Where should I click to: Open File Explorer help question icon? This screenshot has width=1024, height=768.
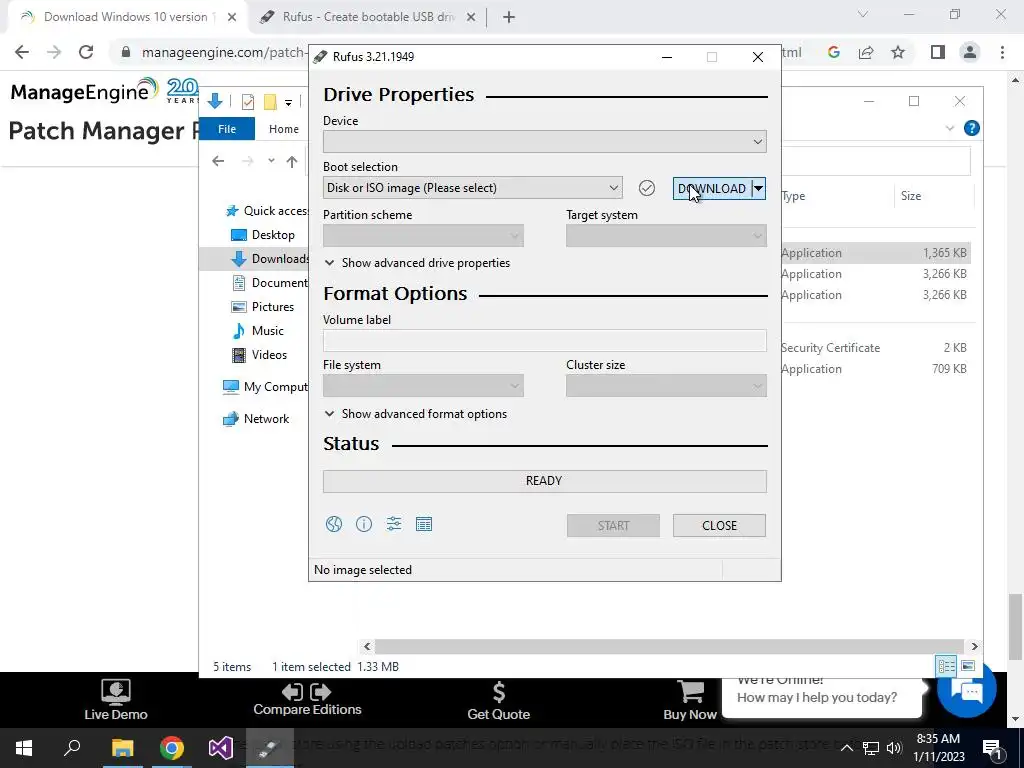click(972, 129)
